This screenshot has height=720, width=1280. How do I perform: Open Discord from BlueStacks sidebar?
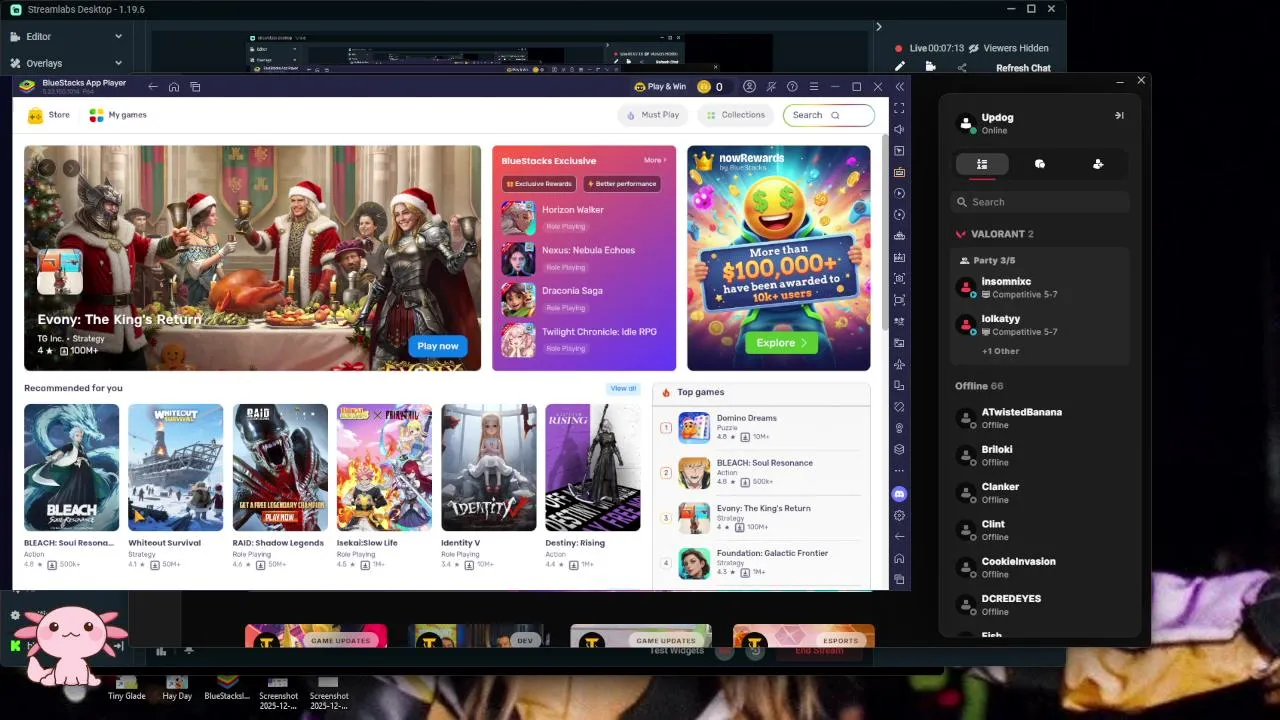[x=899, y=494]
